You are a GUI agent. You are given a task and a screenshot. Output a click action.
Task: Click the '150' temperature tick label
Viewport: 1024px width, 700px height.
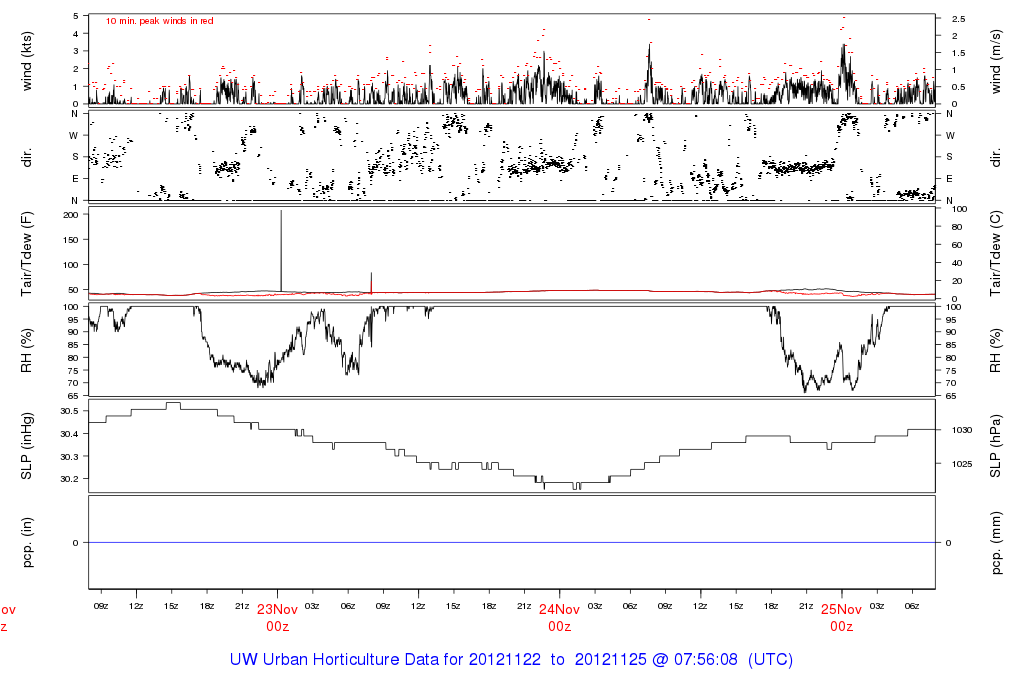[71, 240]
